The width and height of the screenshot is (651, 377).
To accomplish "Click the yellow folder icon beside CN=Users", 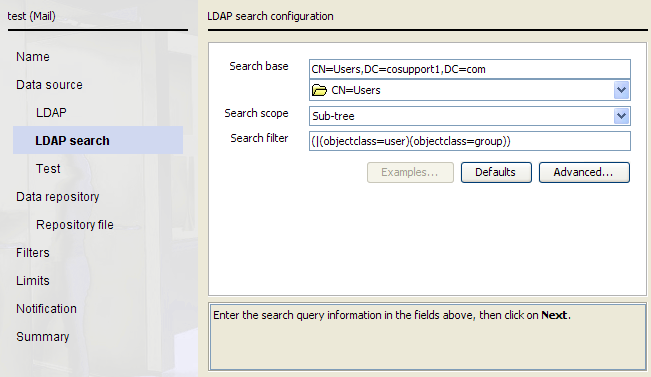I will click(x=319, y=90).
